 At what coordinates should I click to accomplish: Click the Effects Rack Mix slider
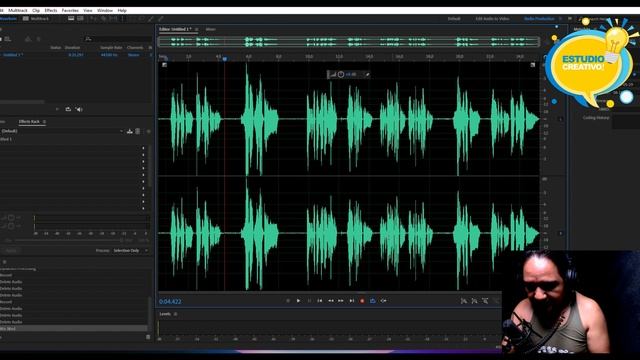[x=69, y=240]
